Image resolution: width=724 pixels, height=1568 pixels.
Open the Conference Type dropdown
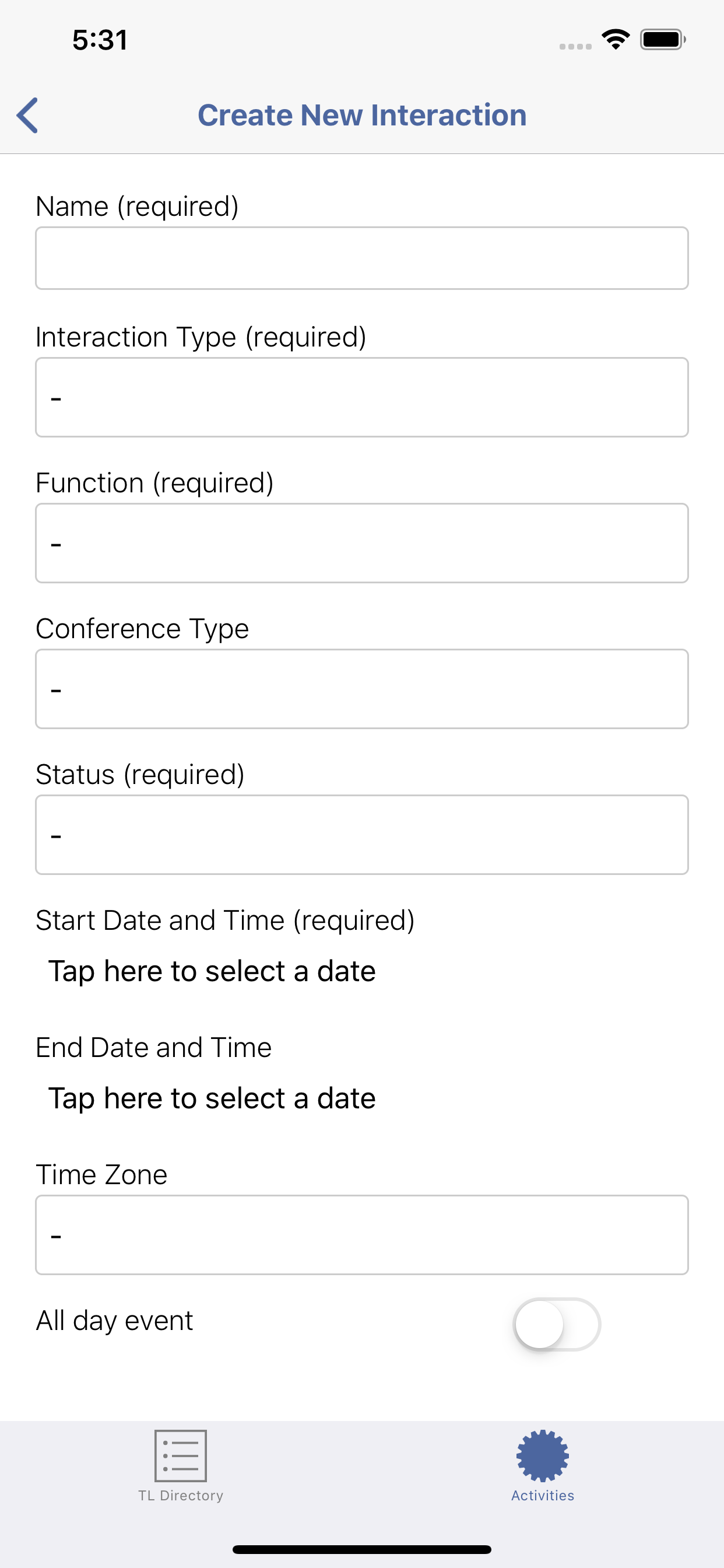pos(362,689)
